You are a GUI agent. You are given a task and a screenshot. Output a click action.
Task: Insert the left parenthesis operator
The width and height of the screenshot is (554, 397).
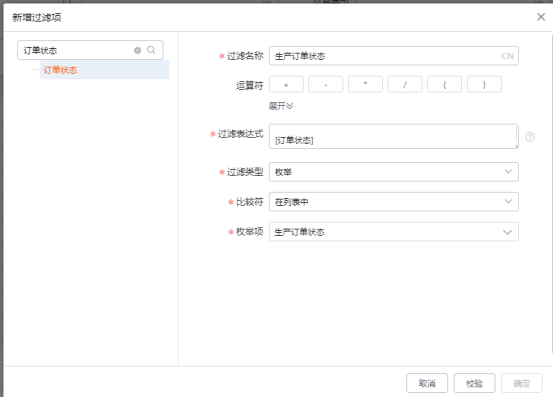pyautogui.click(x=444, y=85)
